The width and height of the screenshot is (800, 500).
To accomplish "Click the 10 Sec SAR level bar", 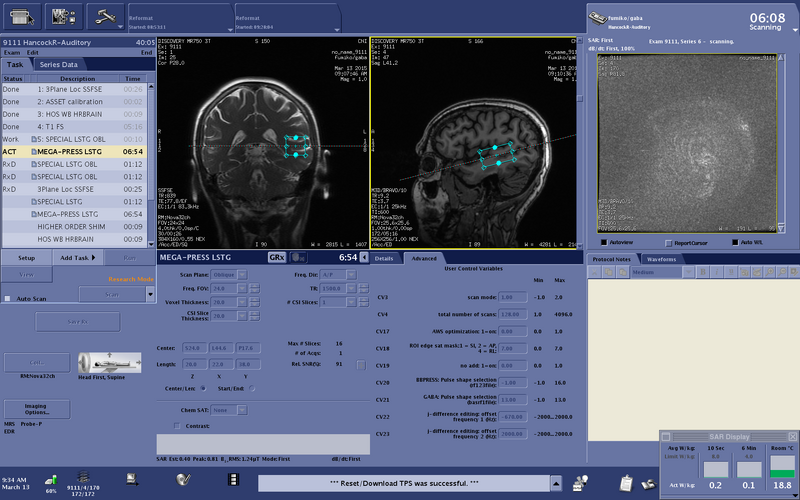I will pos(716,470).
